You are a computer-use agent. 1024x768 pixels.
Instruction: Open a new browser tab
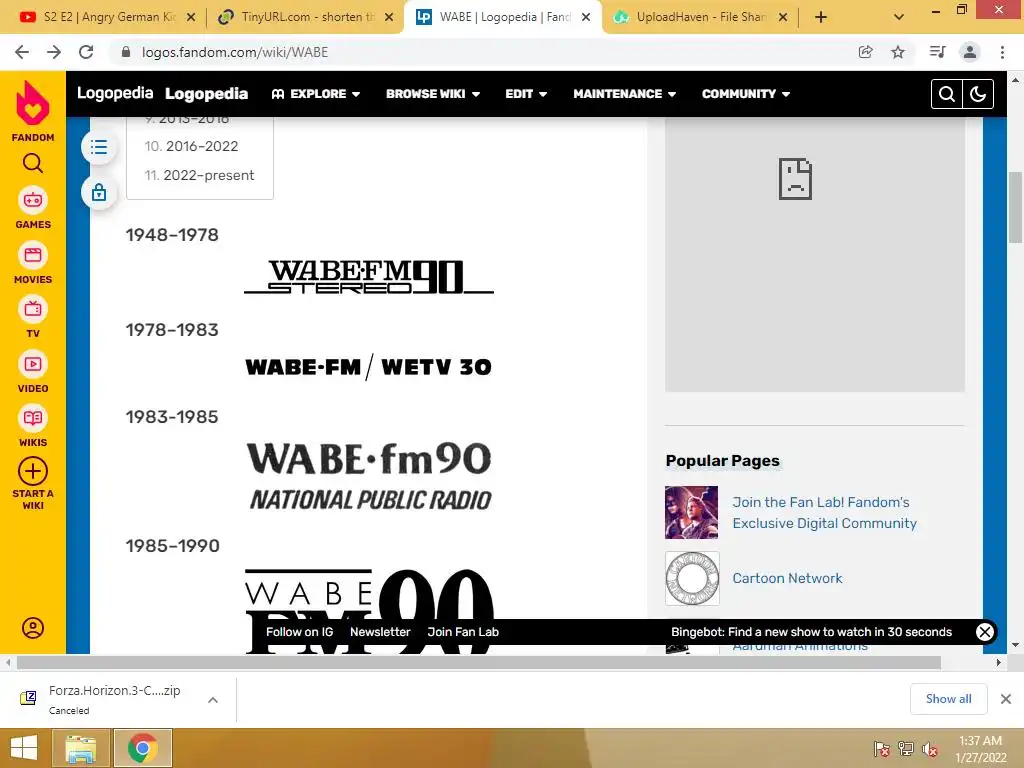[x=821, y=17]
